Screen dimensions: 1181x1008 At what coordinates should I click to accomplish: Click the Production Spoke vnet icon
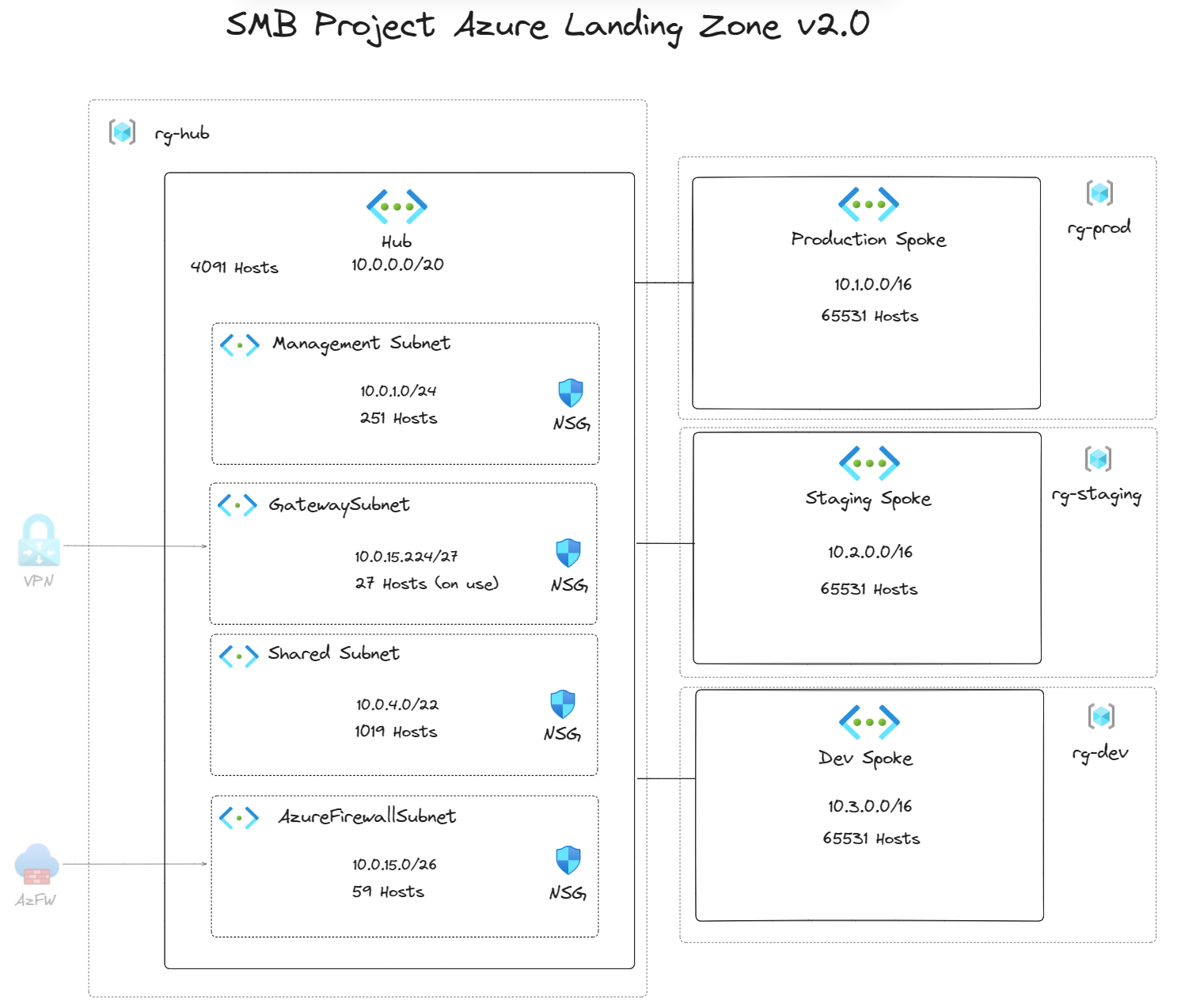click(868, 204)
